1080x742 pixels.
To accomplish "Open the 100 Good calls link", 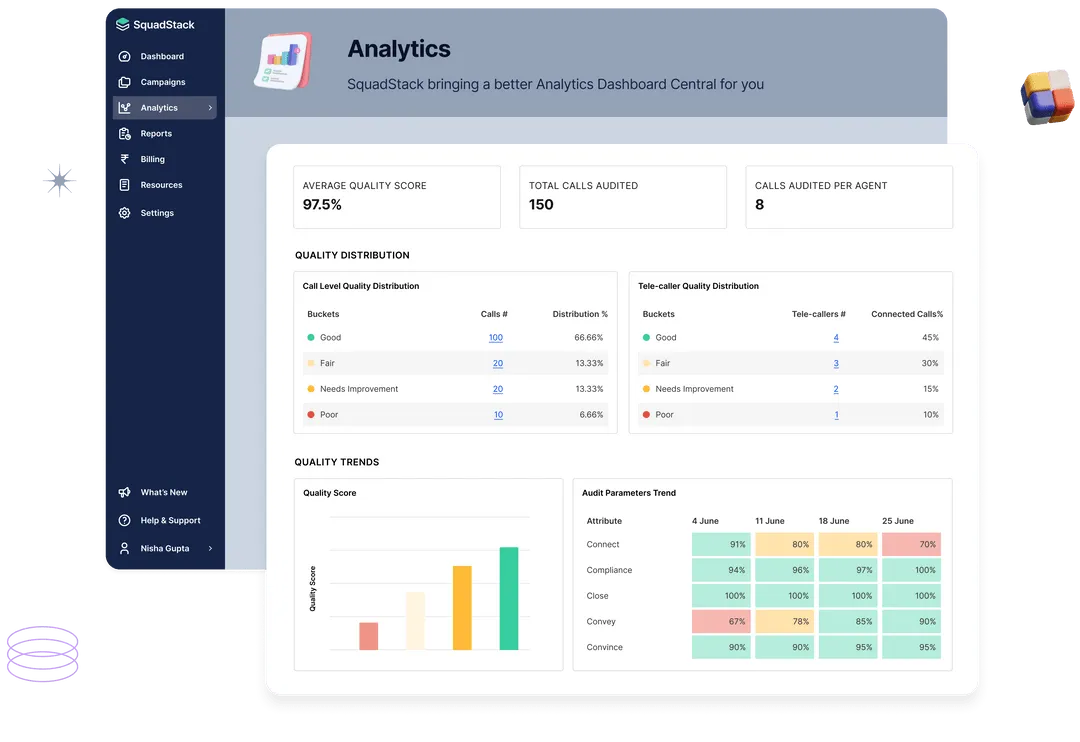I will [x=496, y=338].
